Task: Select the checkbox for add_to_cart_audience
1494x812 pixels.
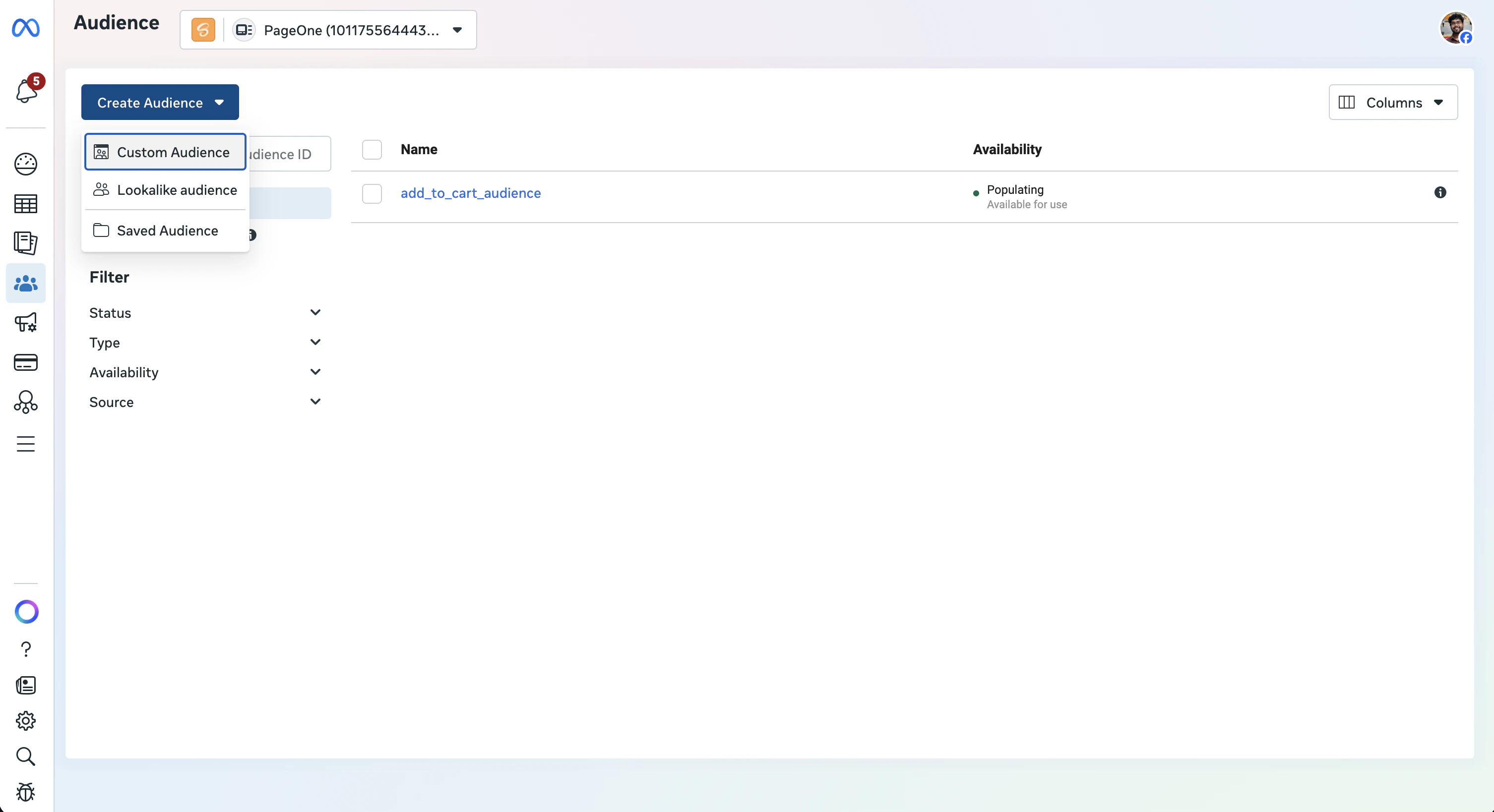Action: pyautogui.click(x=372, y=194)
